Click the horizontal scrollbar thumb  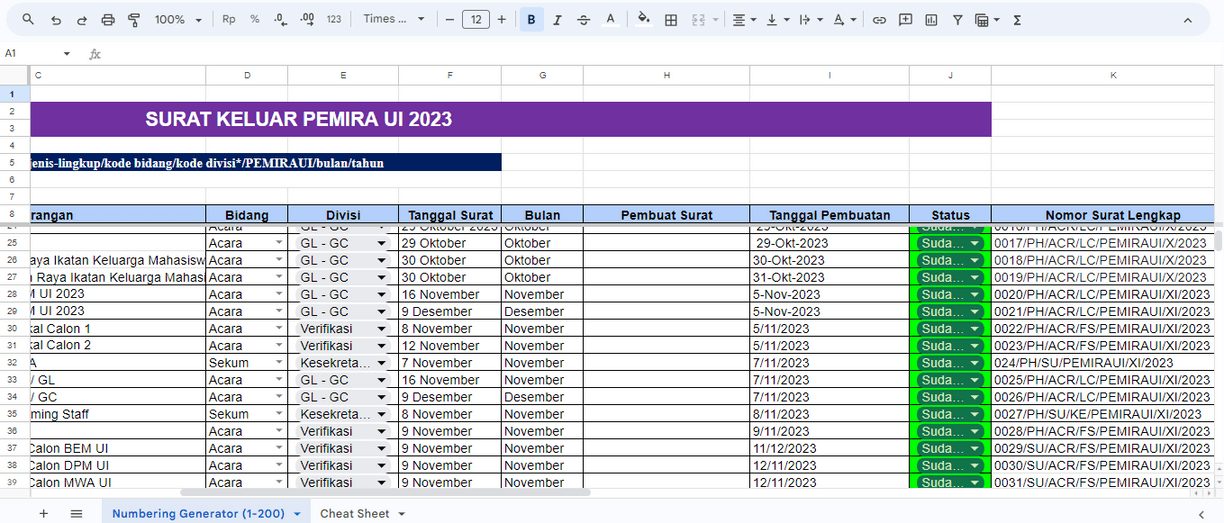[x=385, y=492]
